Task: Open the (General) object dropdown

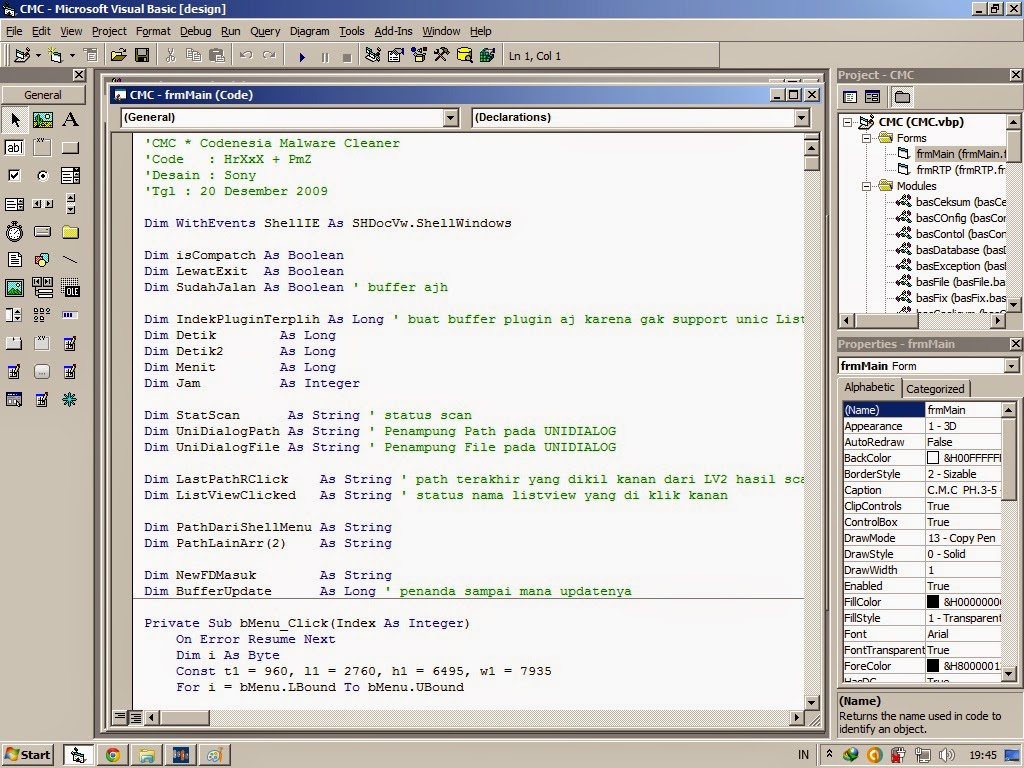Action: 450,118
